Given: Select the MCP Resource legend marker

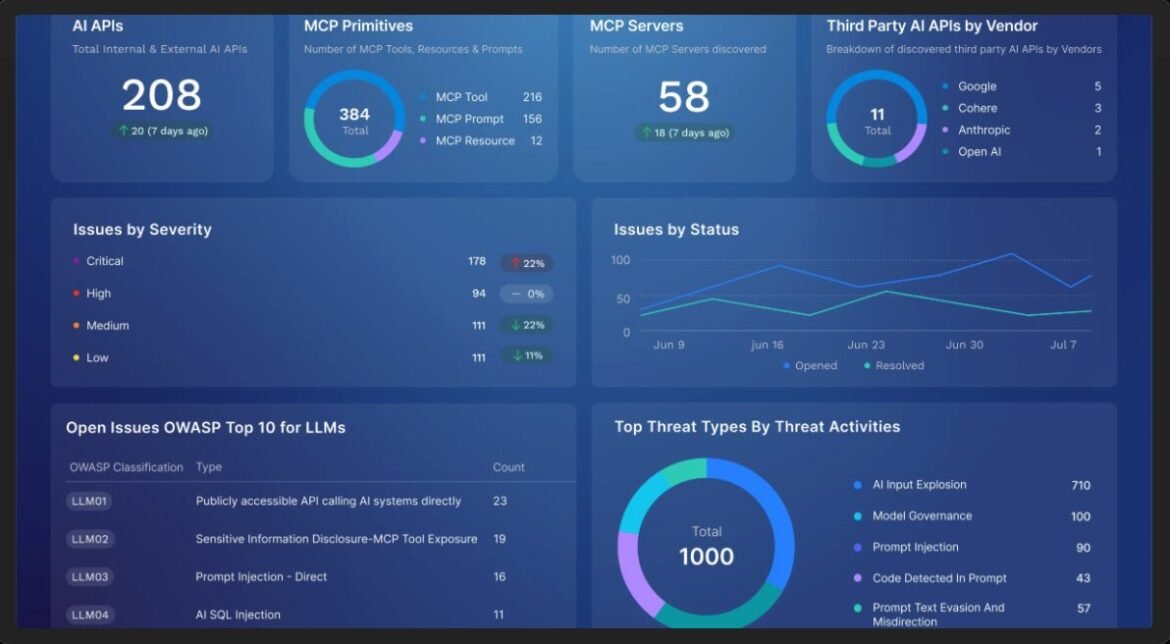Looking at the screenshot, I should [x=421, y=140].
